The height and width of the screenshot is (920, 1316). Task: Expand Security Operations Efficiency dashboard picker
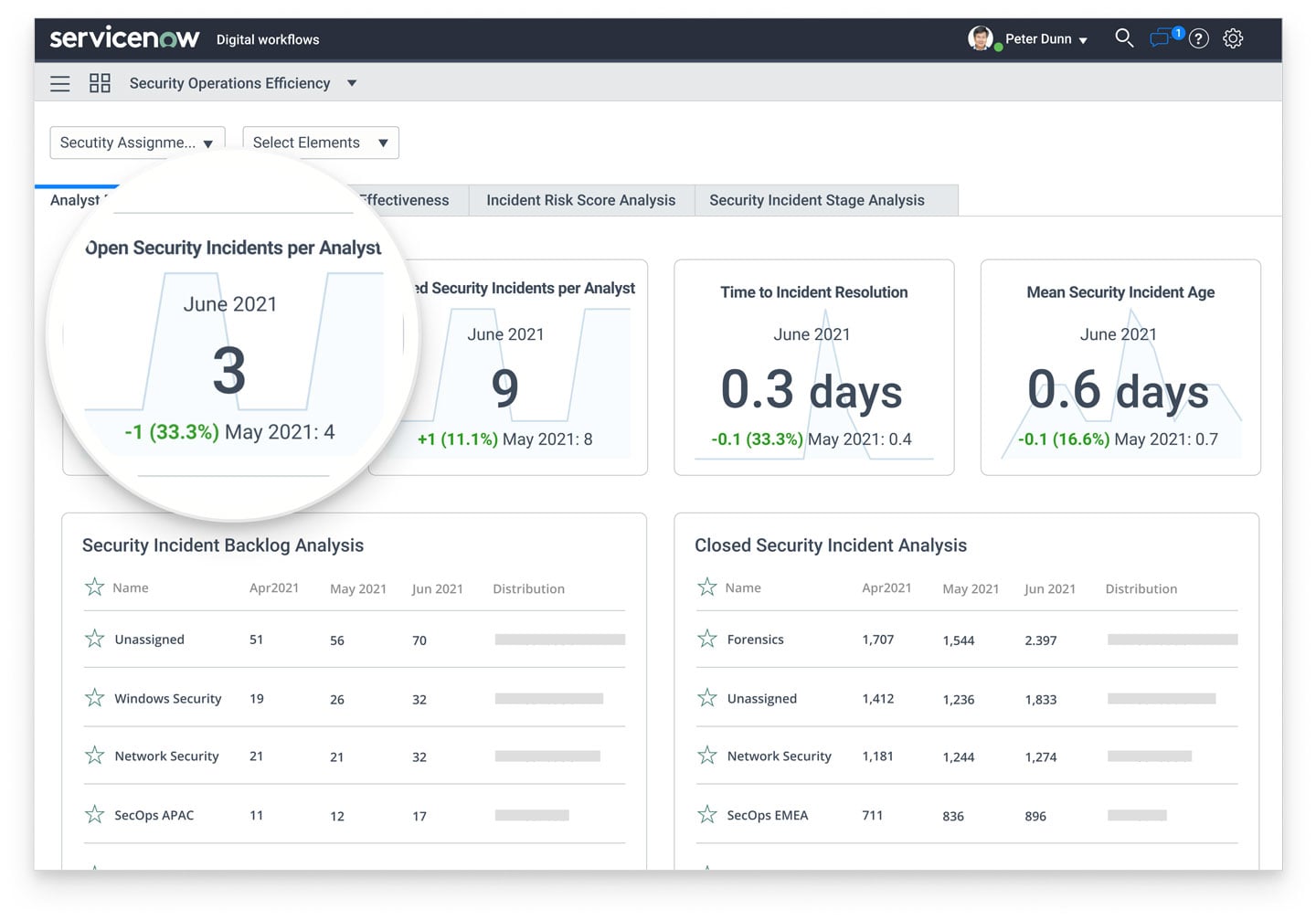(352, 83)
